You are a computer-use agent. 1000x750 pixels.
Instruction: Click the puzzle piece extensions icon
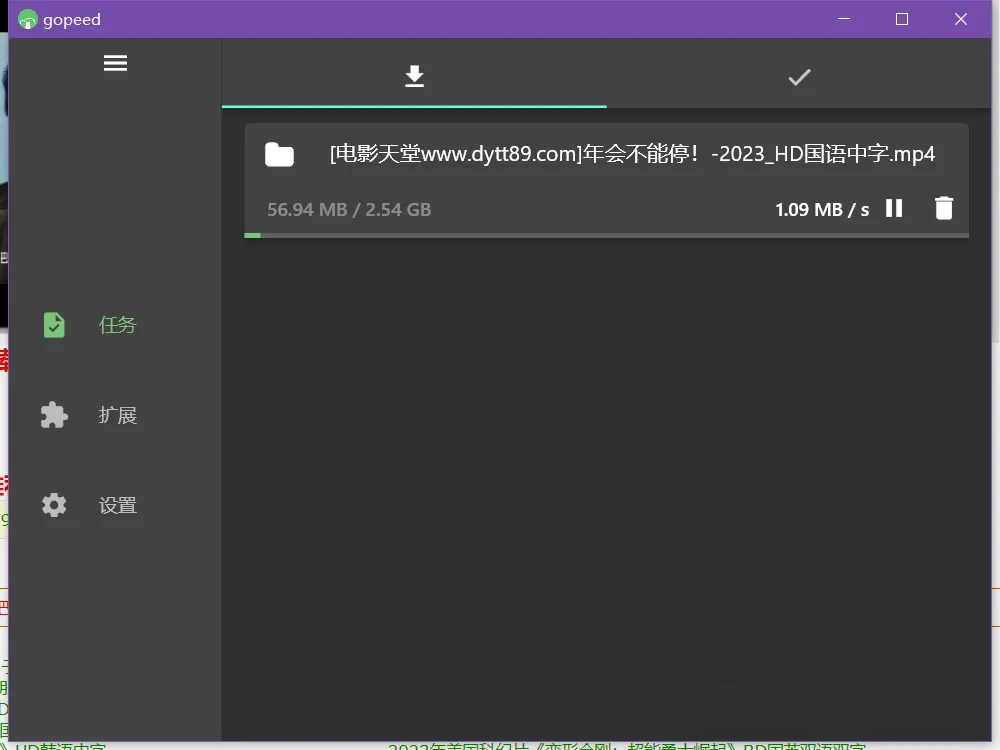coord(54,415)
